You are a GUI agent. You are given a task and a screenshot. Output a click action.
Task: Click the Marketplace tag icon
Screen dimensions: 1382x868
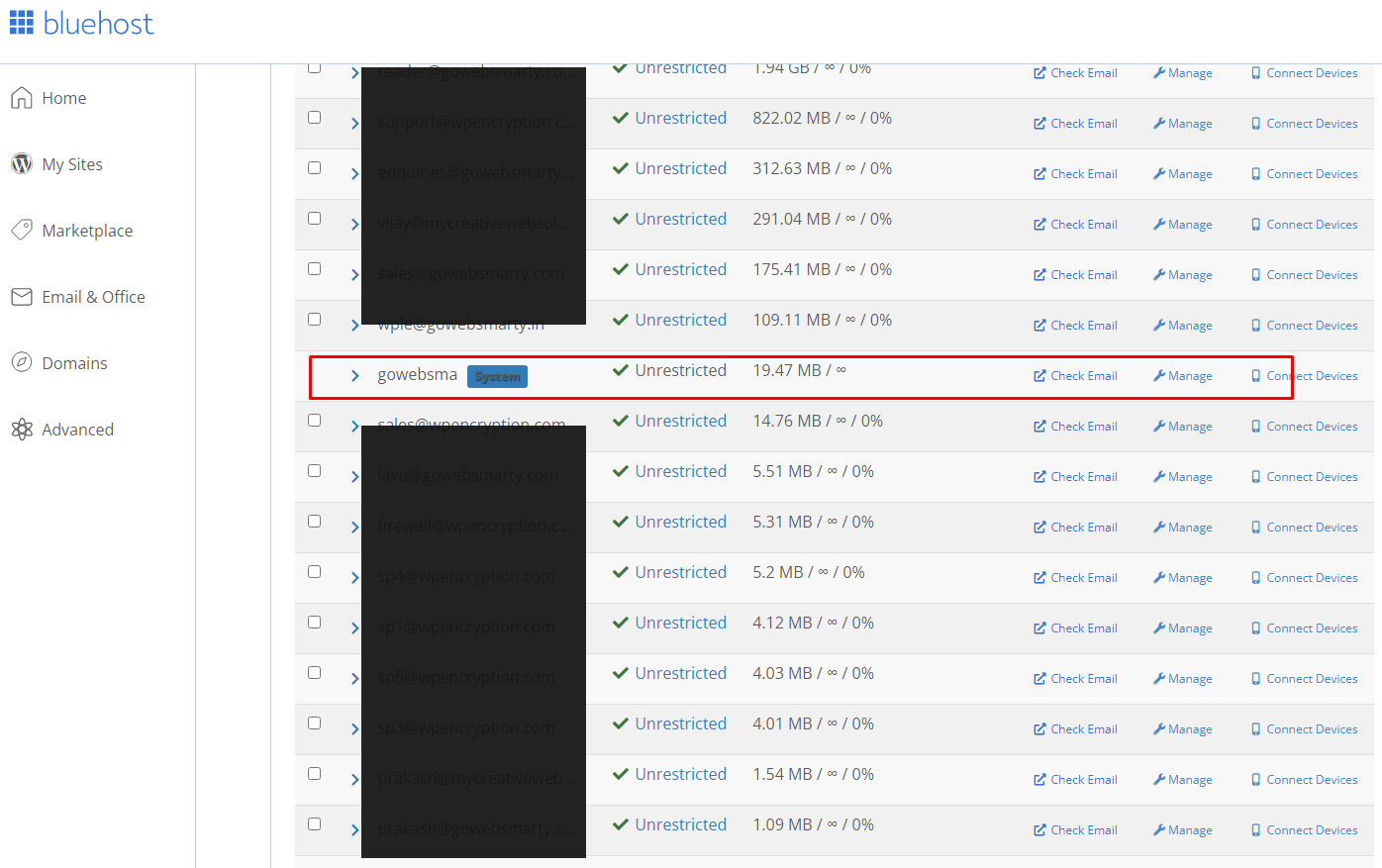[22, 230]
